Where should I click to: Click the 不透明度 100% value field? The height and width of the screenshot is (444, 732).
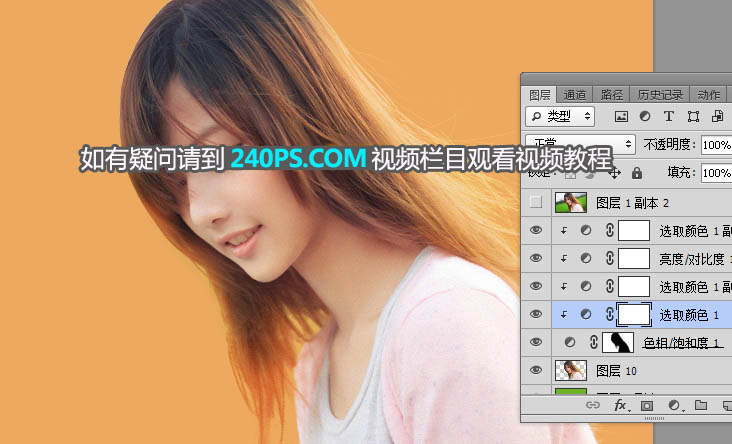(717, 145)
